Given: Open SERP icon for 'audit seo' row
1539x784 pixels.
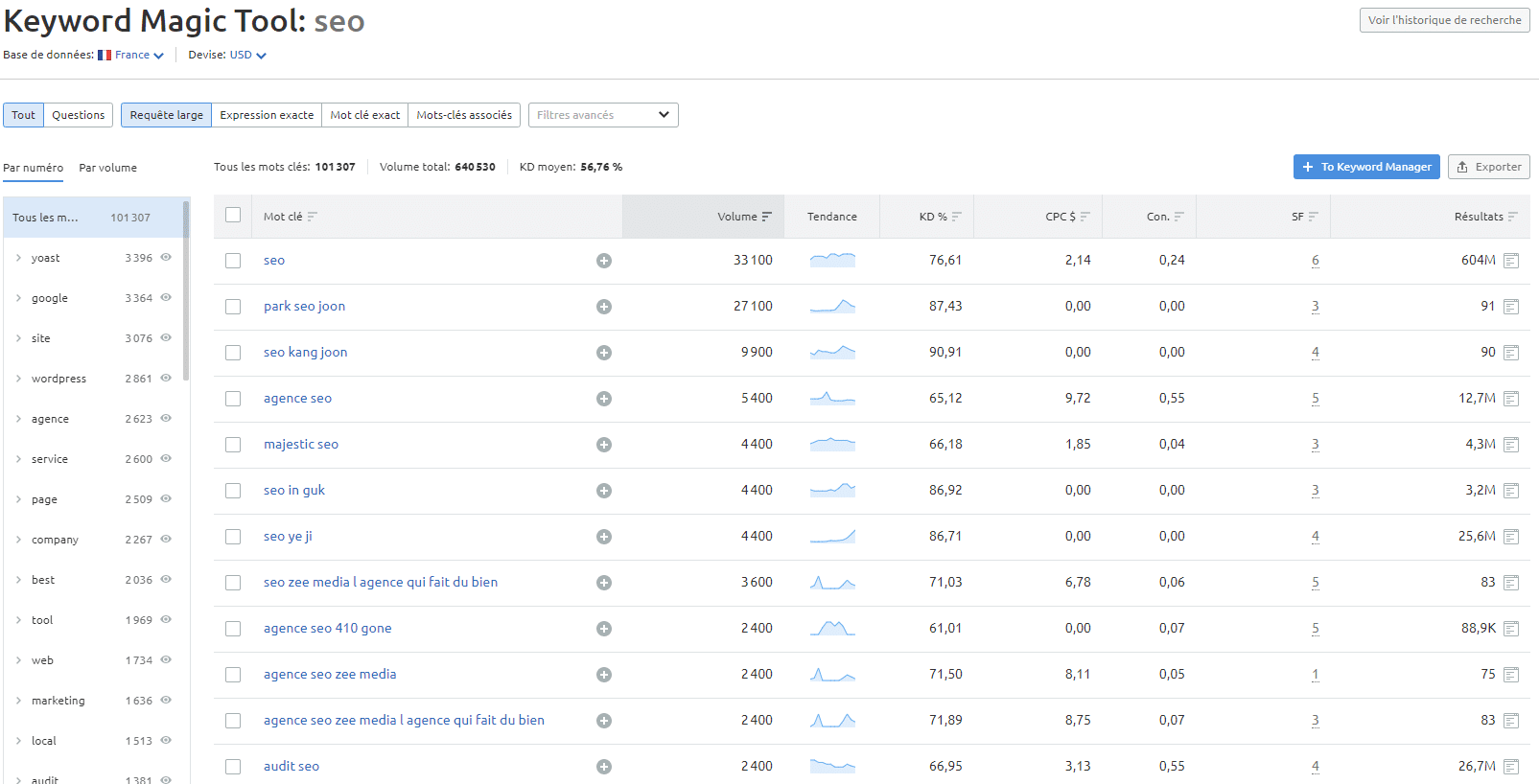Looking at the screenshot, I should [1511, 767].
